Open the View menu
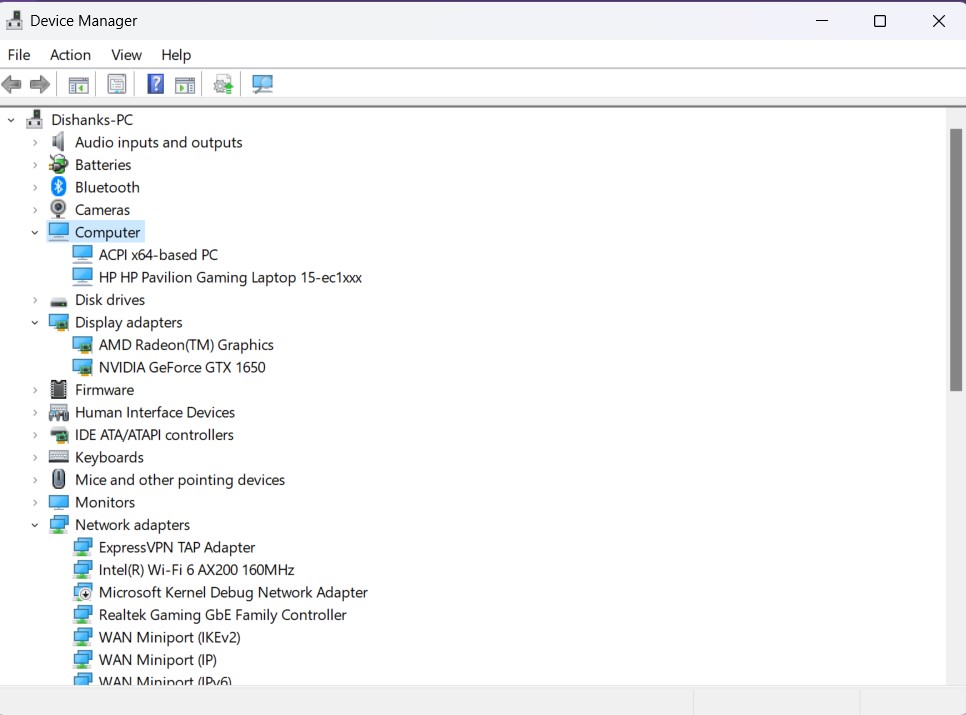 pyautogui.click(x=126, y=55)
